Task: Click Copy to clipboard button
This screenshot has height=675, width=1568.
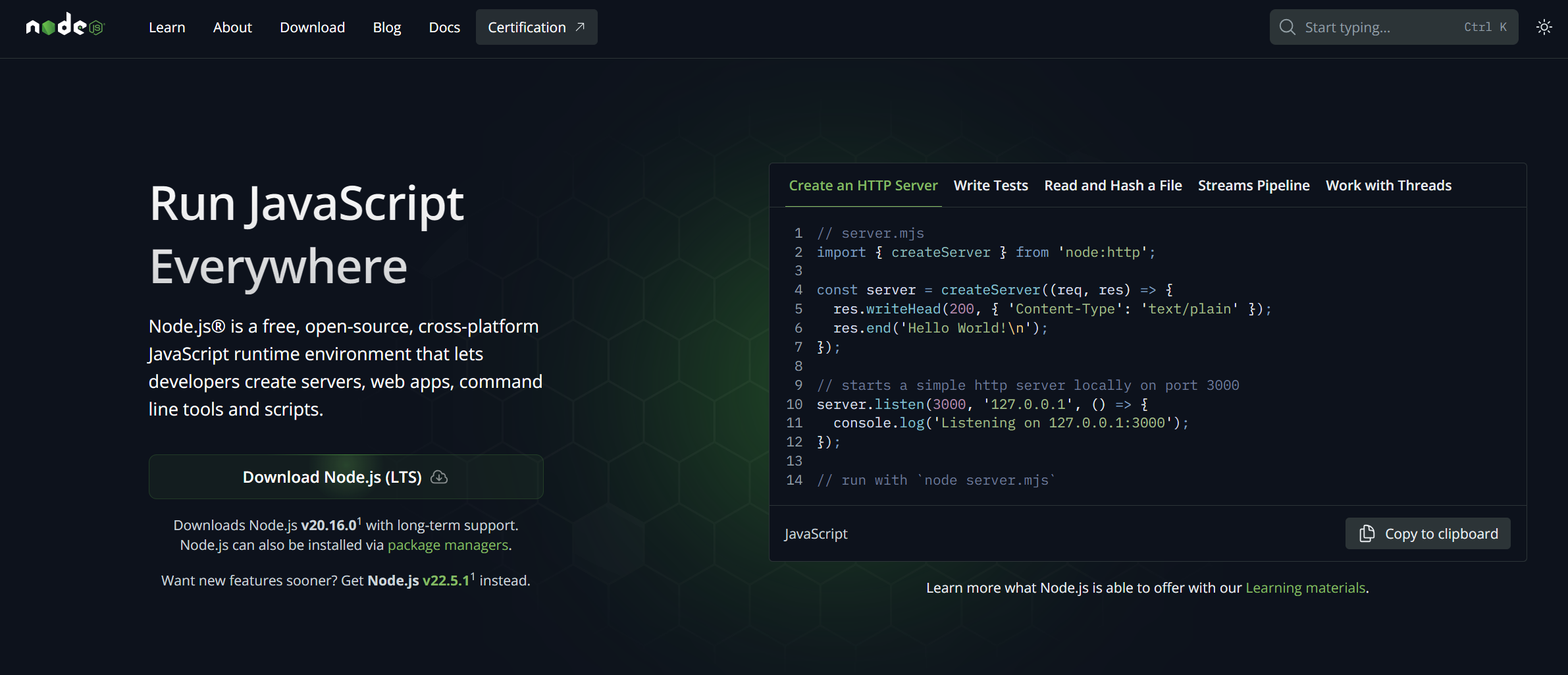Action: click(x=1428, y=533)
